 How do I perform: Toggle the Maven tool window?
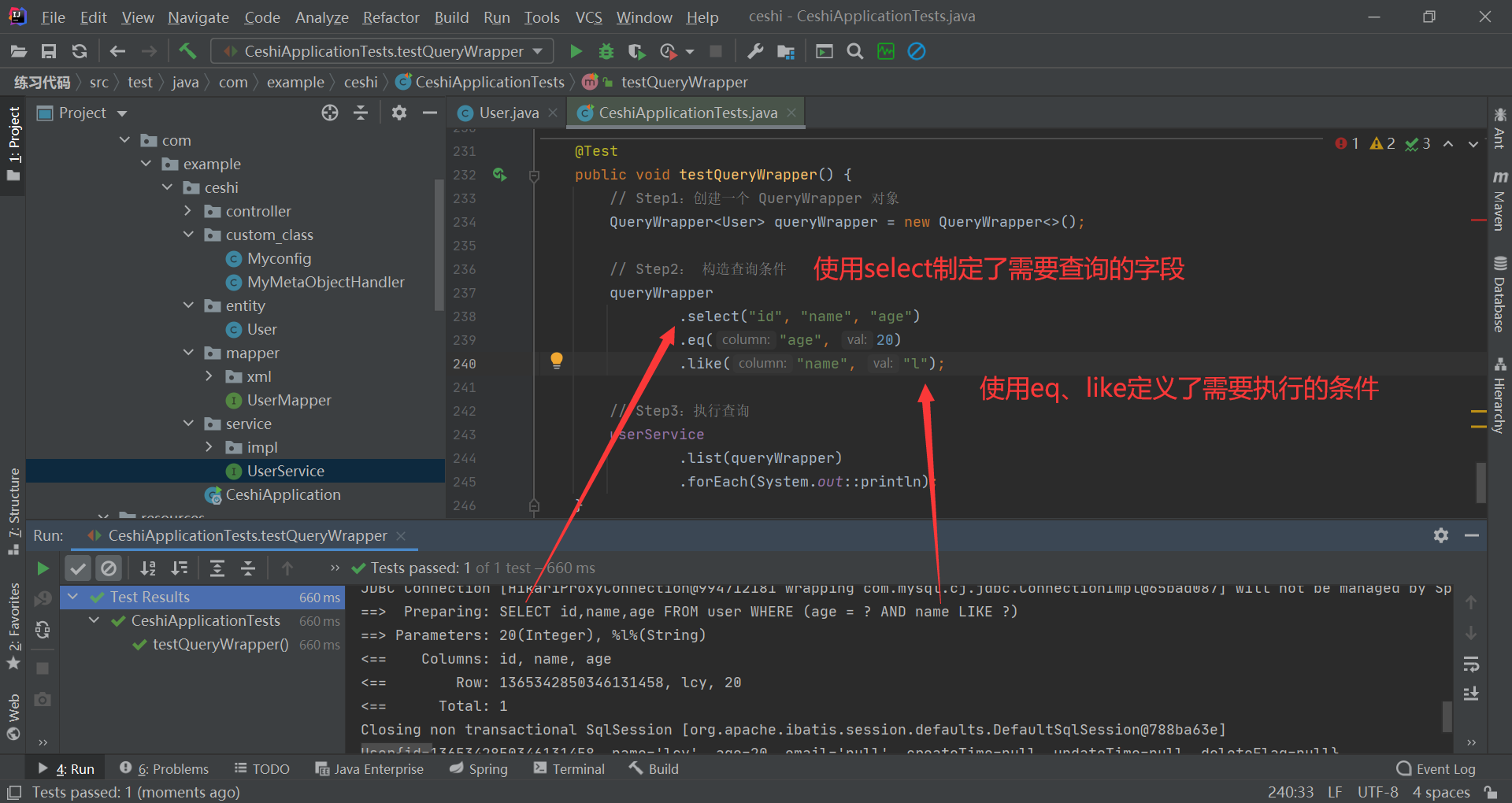click(1499, 201)
